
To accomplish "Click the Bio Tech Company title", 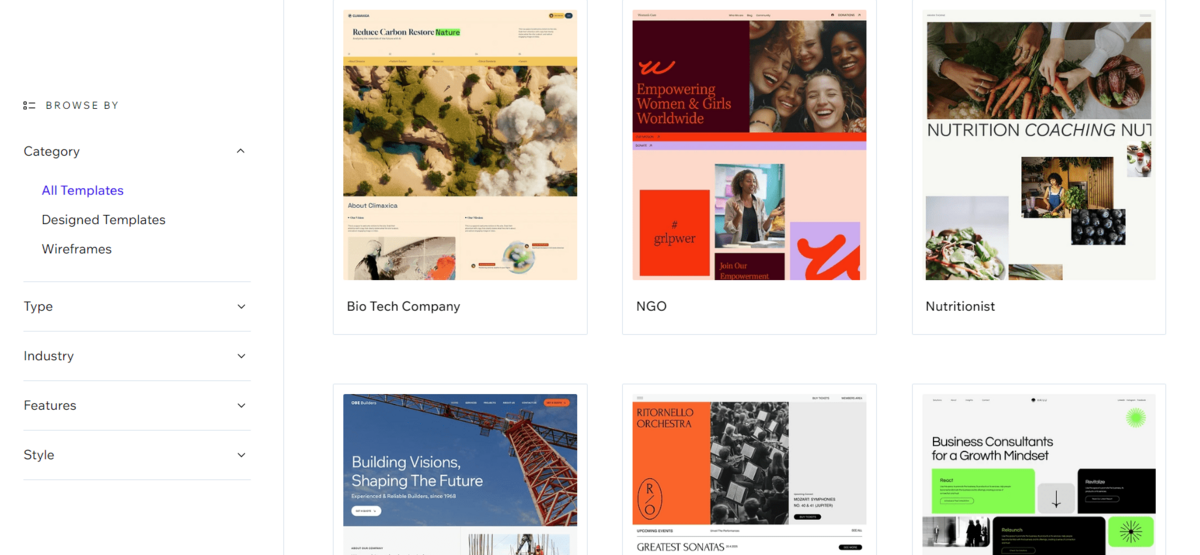I will coord(403,306).
